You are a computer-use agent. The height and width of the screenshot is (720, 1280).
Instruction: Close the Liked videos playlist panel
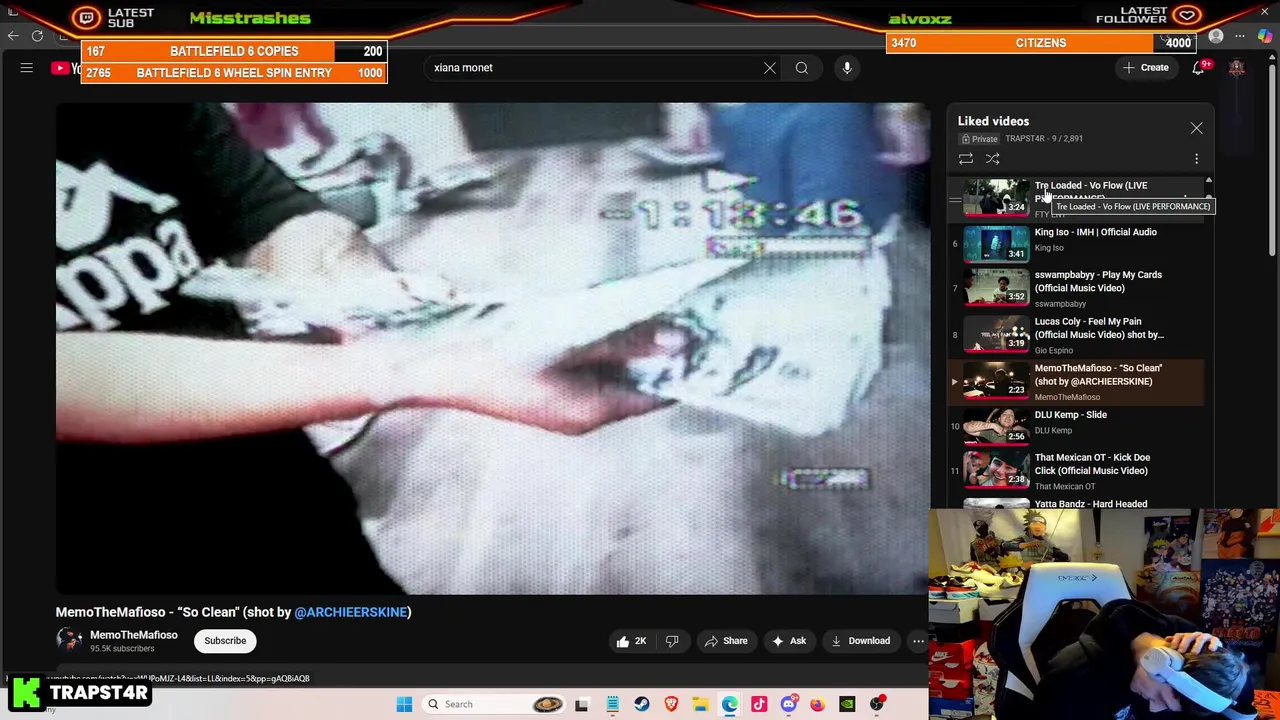pos(1196,128)
